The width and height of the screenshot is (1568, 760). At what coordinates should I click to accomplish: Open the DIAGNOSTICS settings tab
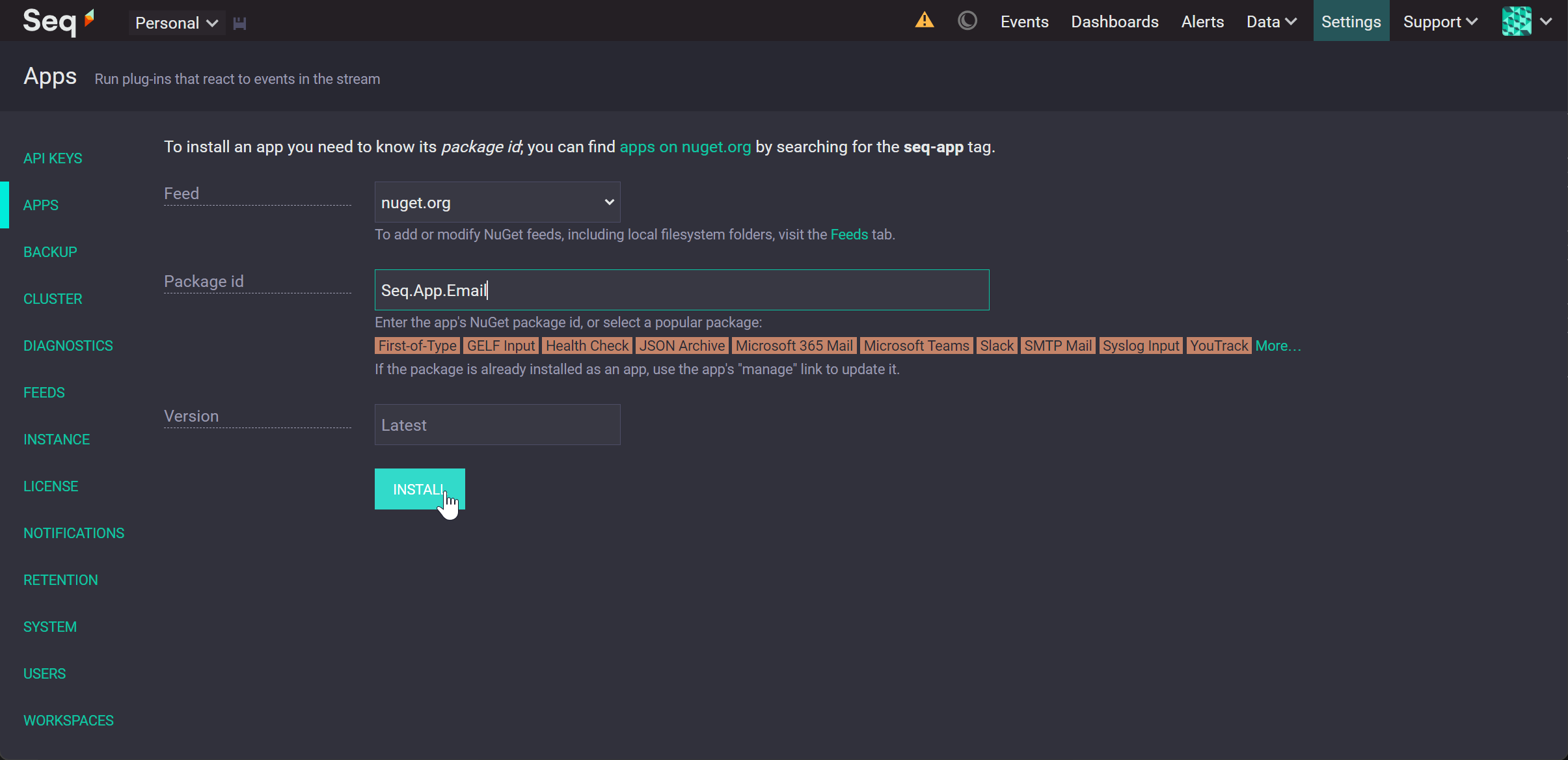click(68, 346)
